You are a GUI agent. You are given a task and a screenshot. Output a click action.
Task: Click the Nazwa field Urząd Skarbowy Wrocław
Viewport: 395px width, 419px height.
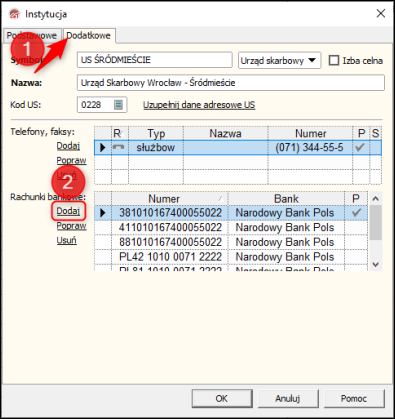coord(231,82)
